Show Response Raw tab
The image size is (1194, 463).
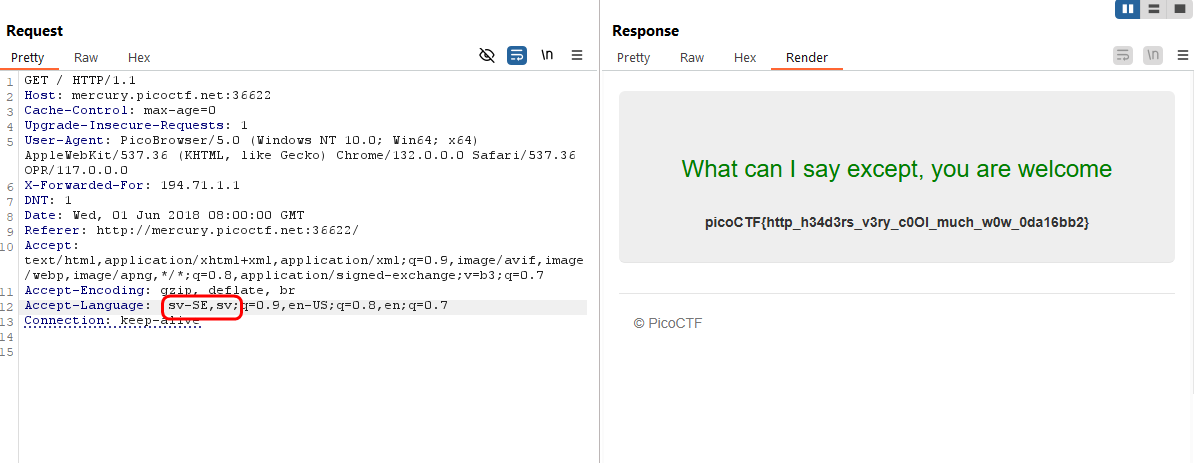(692, 58)
